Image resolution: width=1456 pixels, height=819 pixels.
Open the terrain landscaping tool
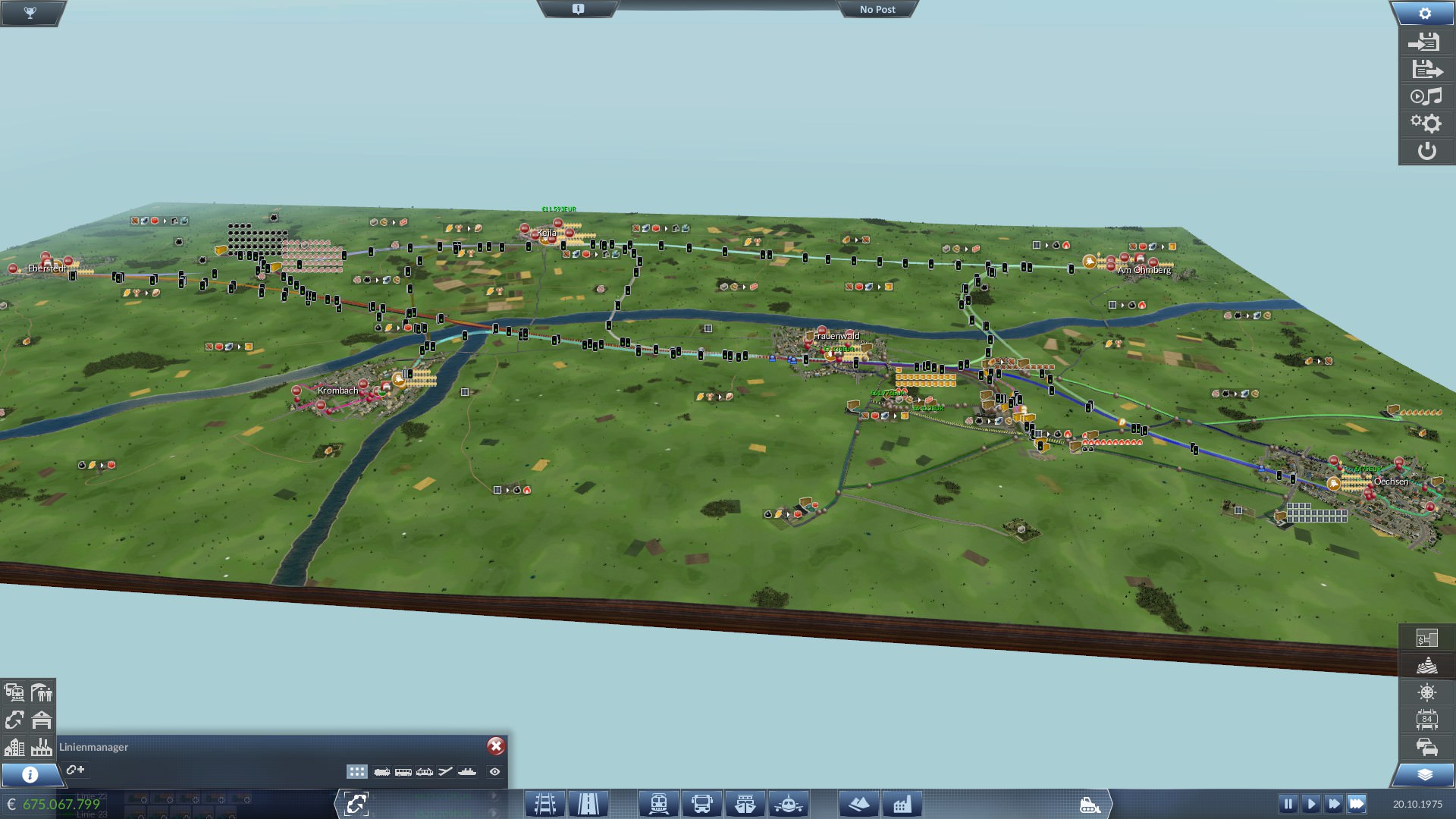pyautogui.click(x=858, y=804)
